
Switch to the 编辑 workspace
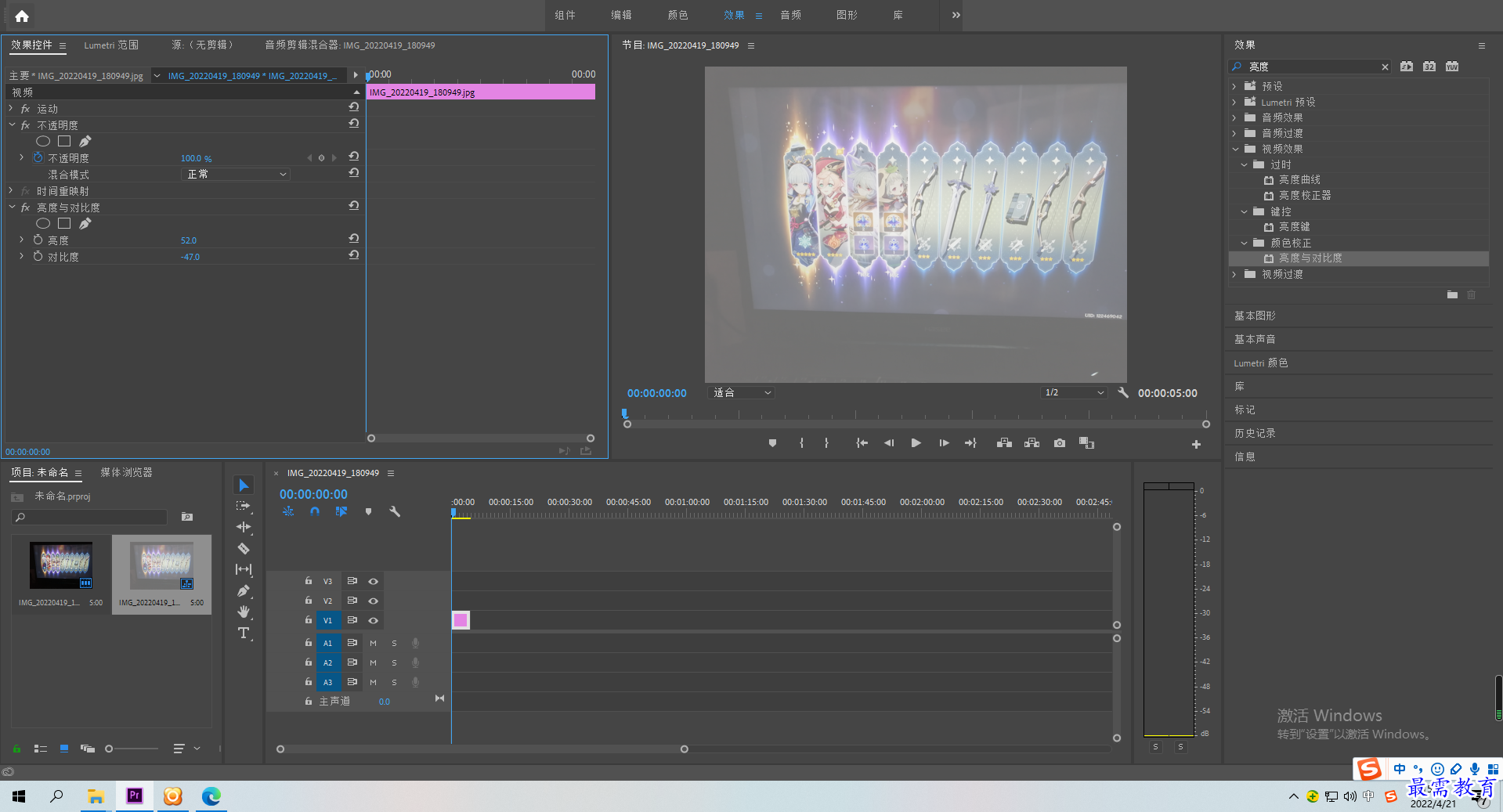click(x=621, y=15)
